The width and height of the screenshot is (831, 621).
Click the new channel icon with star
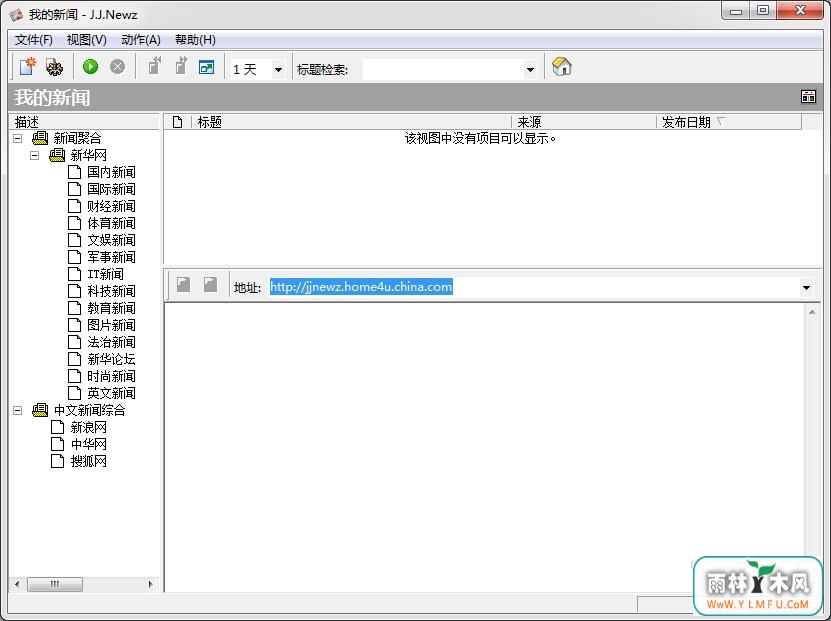tap(28, 67)
